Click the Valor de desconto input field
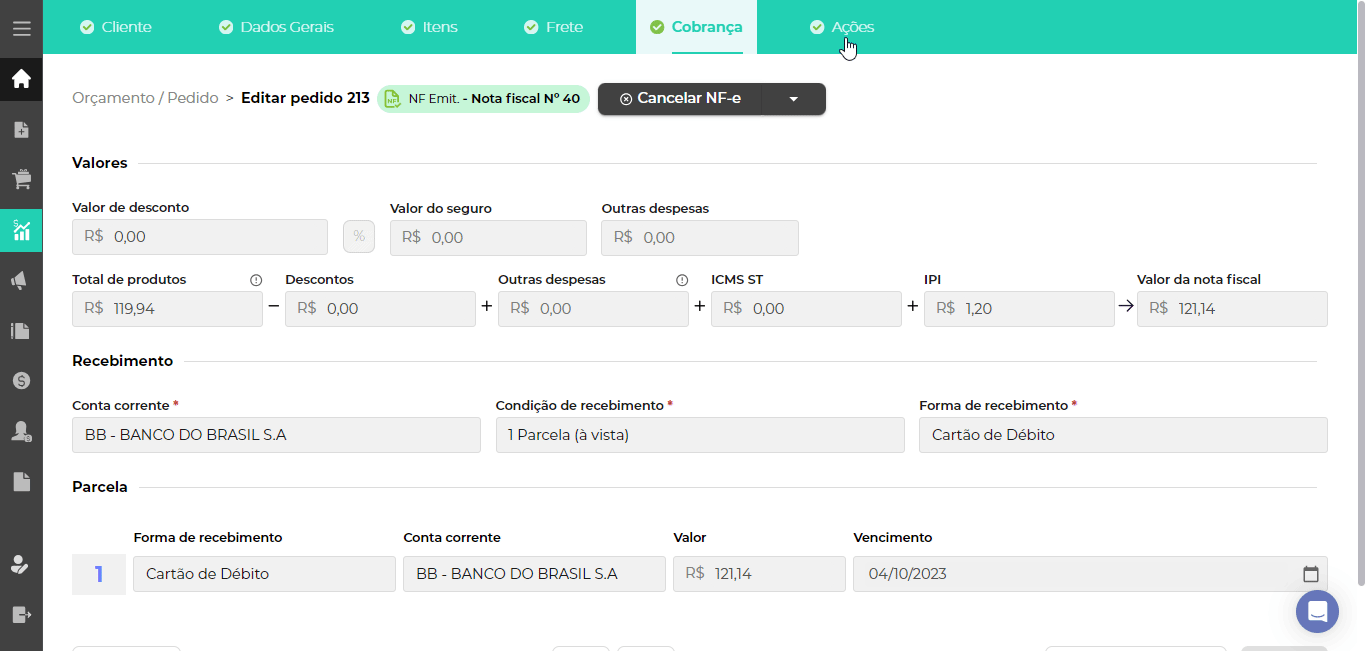The width and height of the screenshot is (1366, 651). click(x=200, y=237)
